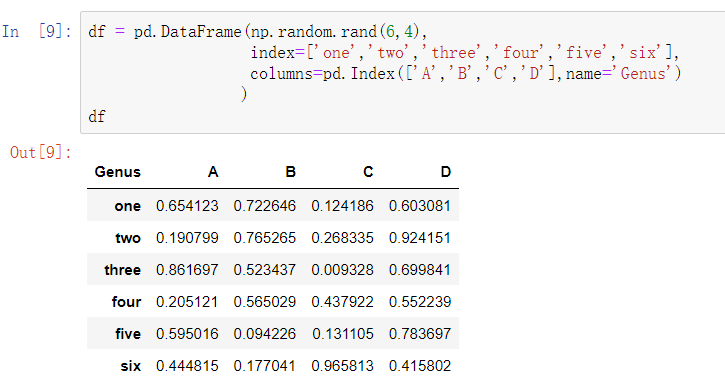The width and height of the screenshot is (725, 379).
Task: Click cell value 0.190799
Action: [187, 238]
